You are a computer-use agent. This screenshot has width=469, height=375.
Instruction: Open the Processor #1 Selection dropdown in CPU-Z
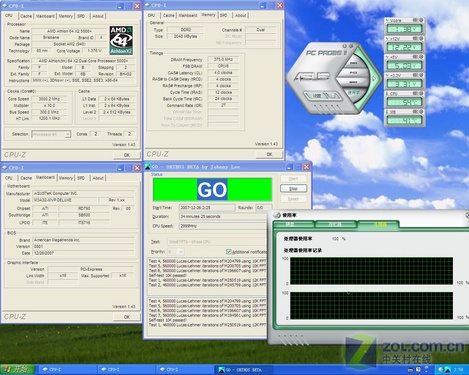coord(67,134)
